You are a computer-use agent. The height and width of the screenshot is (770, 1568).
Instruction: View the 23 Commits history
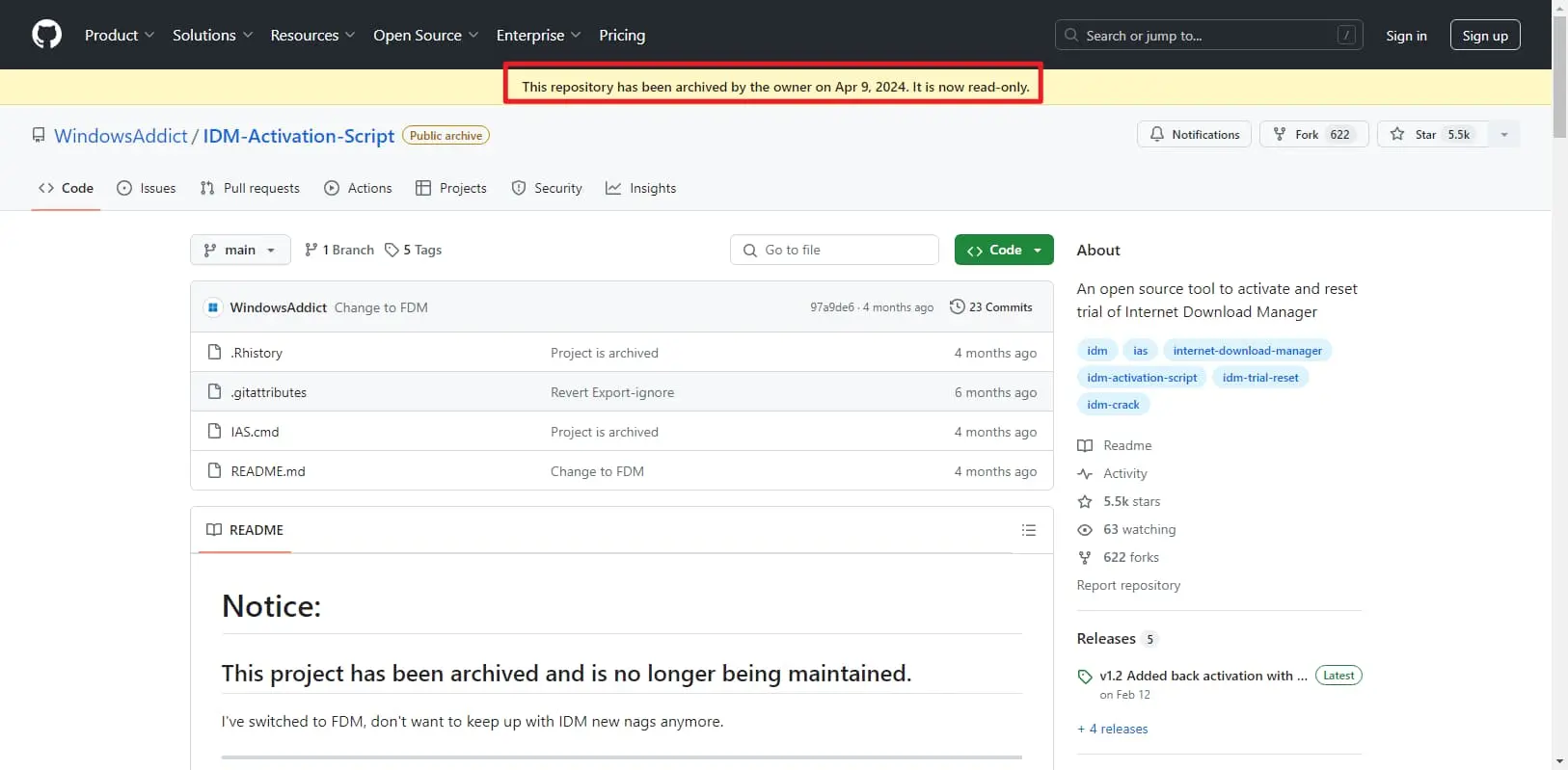pyautogui.click(x=991, y=307)
